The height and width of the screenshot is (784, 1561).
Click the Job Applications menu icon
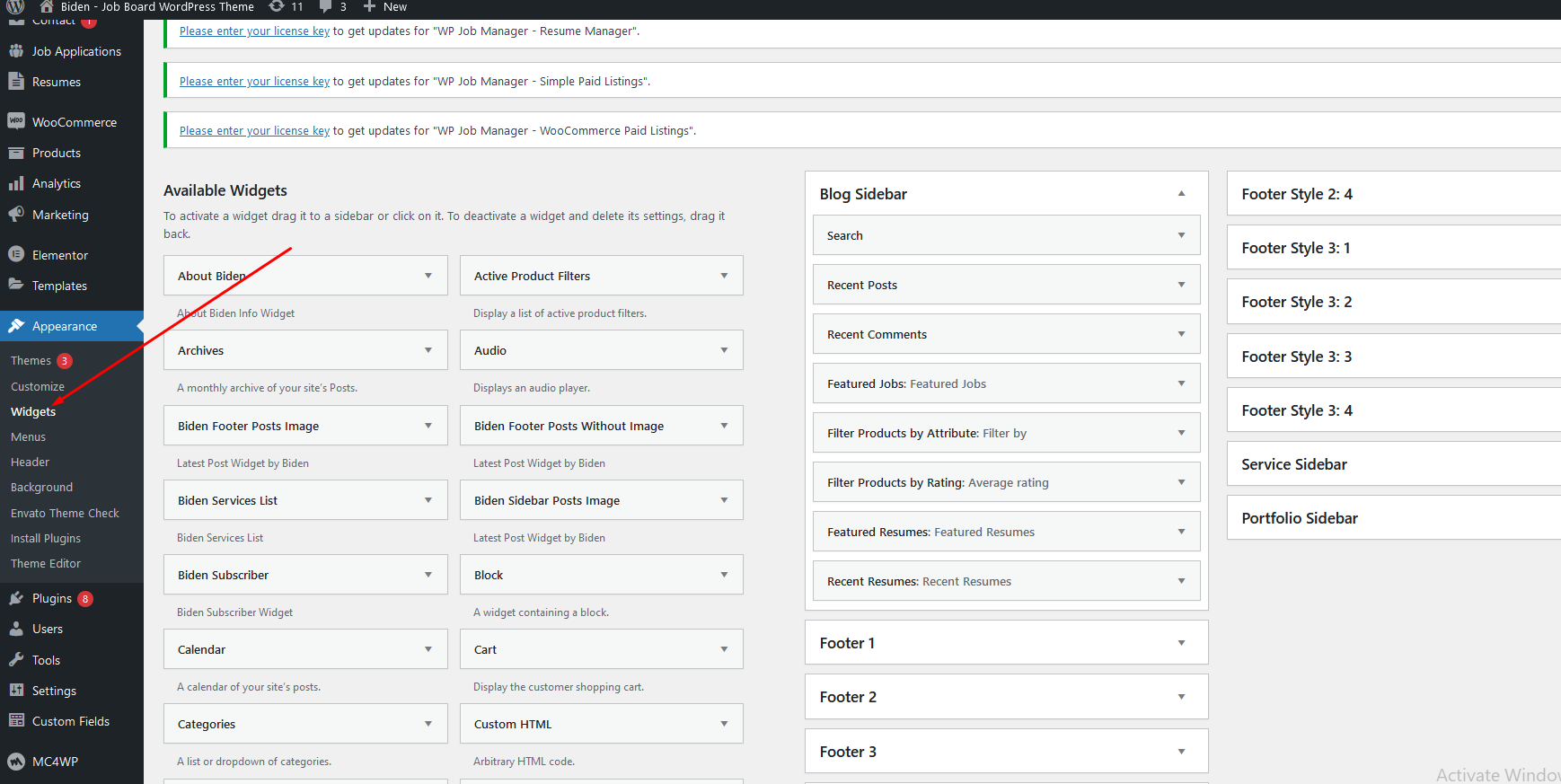click(16, 51)
